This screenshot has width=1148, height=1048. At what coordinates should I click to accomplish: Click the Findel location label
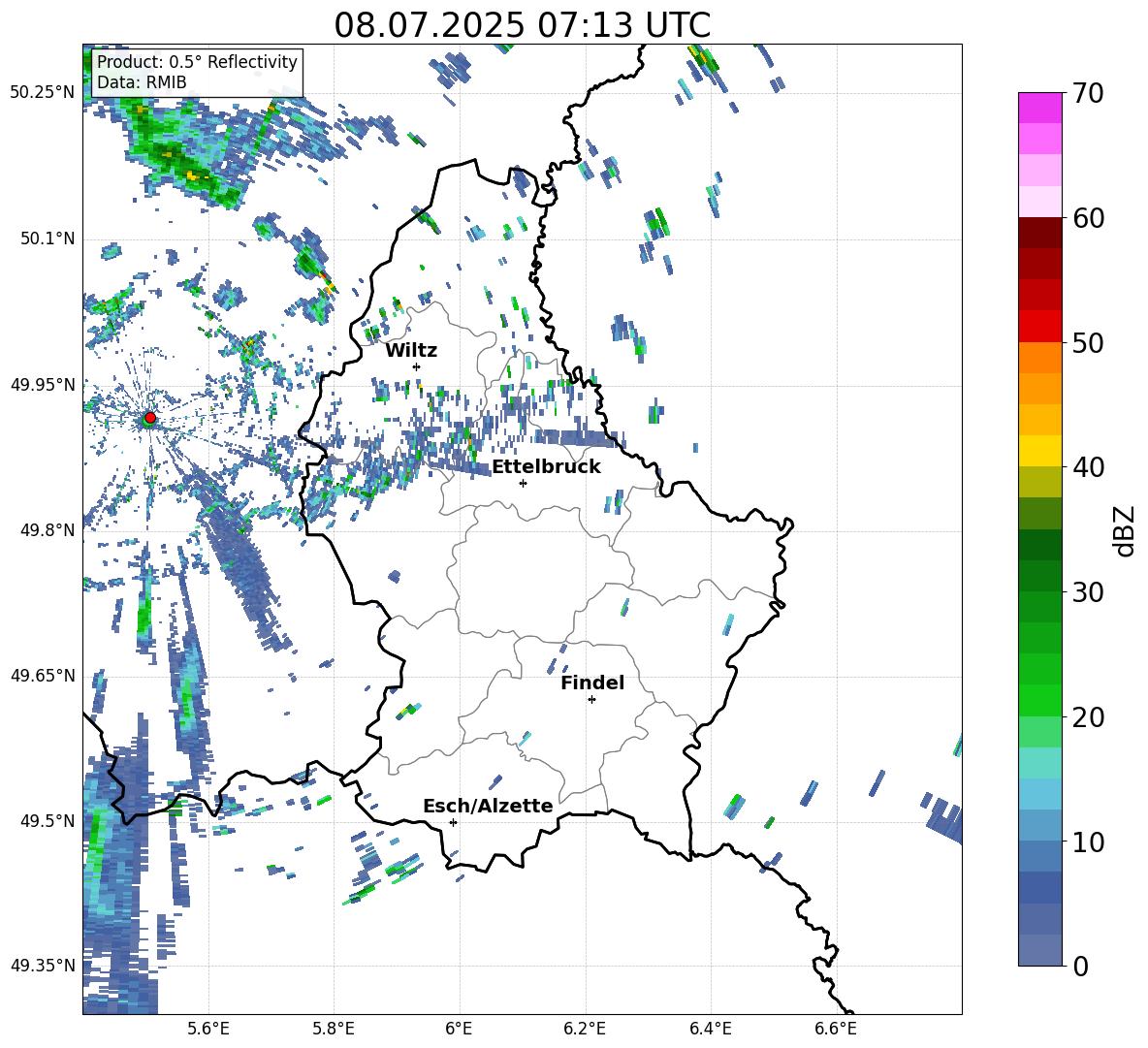click(x=592, y=683)
